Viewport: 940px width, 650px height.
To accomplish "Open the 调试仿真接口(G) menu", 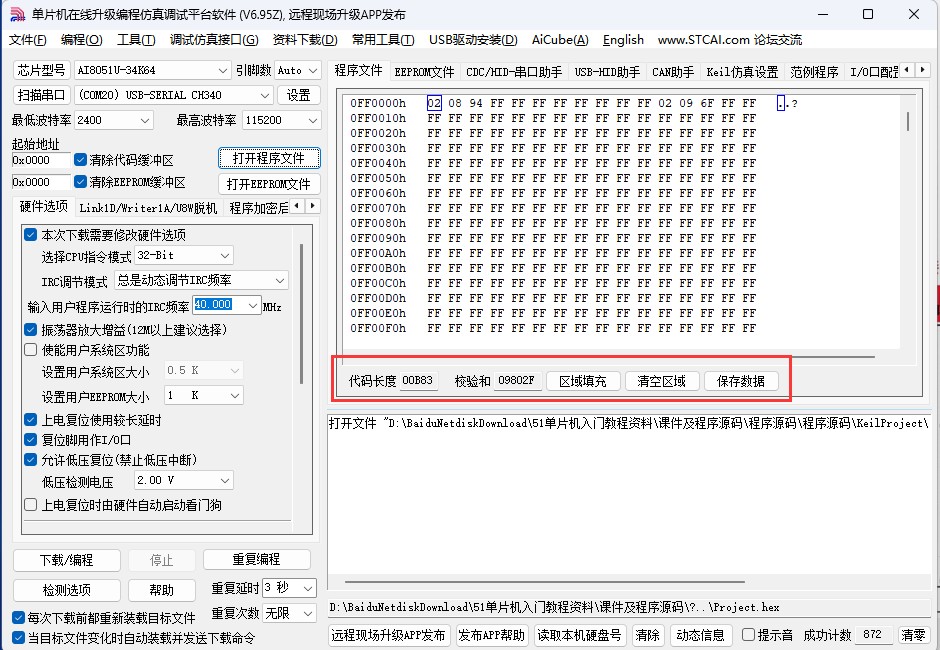I will [x=214, y=40].
